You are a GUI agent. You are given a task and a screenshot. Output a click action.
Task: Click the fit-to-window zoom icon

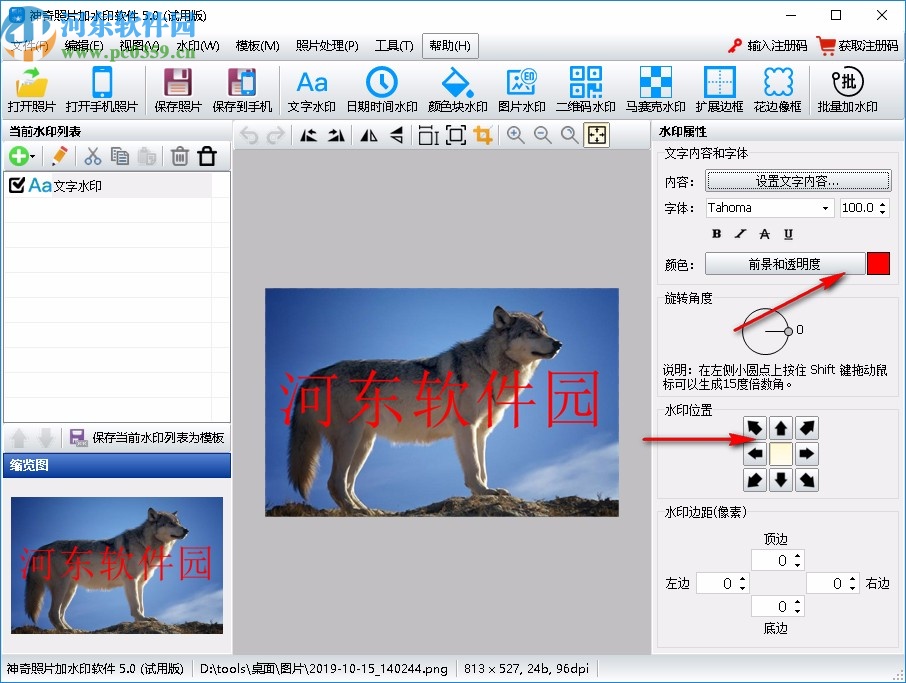[x=596, y=136]
